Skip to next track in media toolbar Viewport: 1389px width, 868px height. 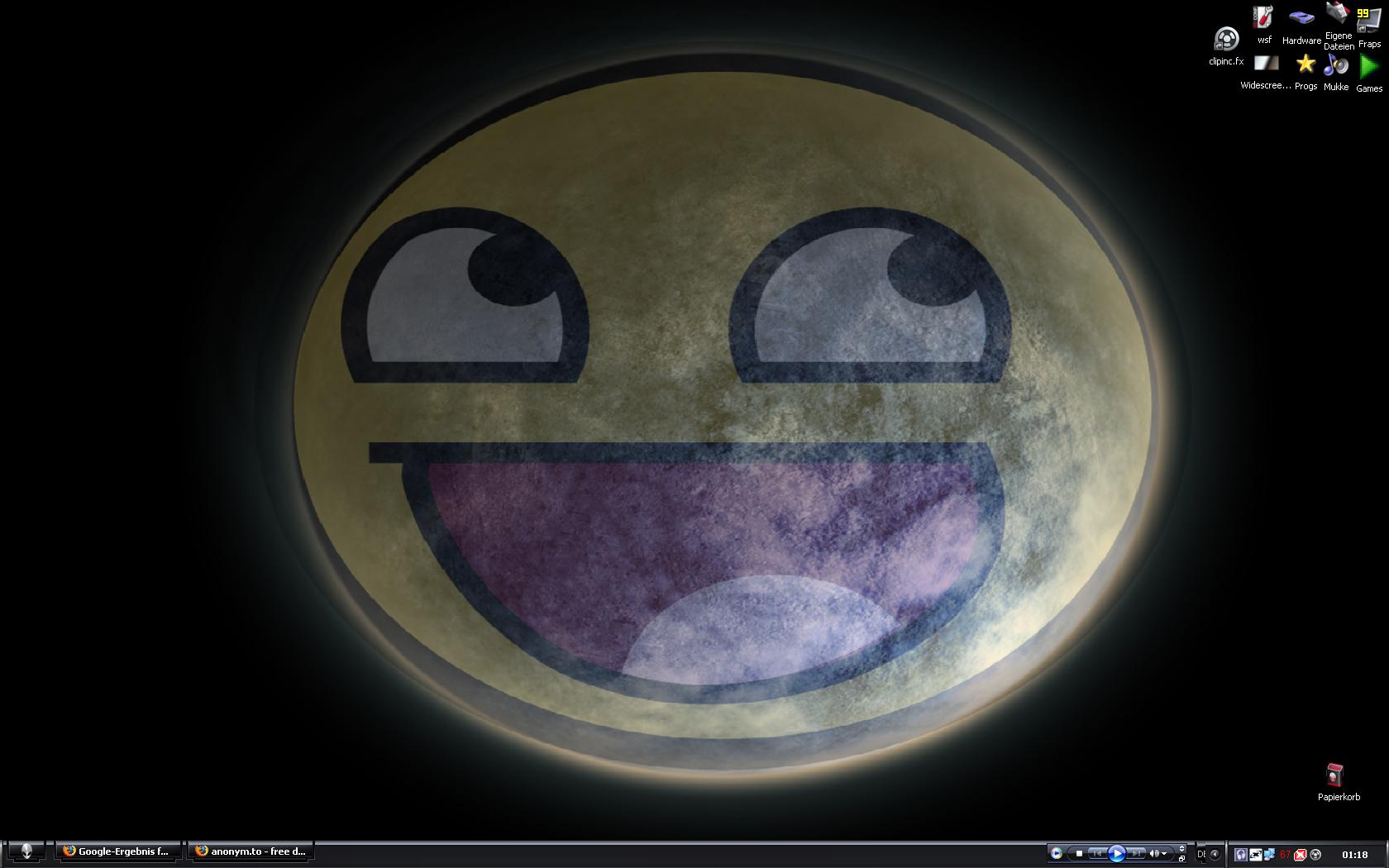point(1137,853)
